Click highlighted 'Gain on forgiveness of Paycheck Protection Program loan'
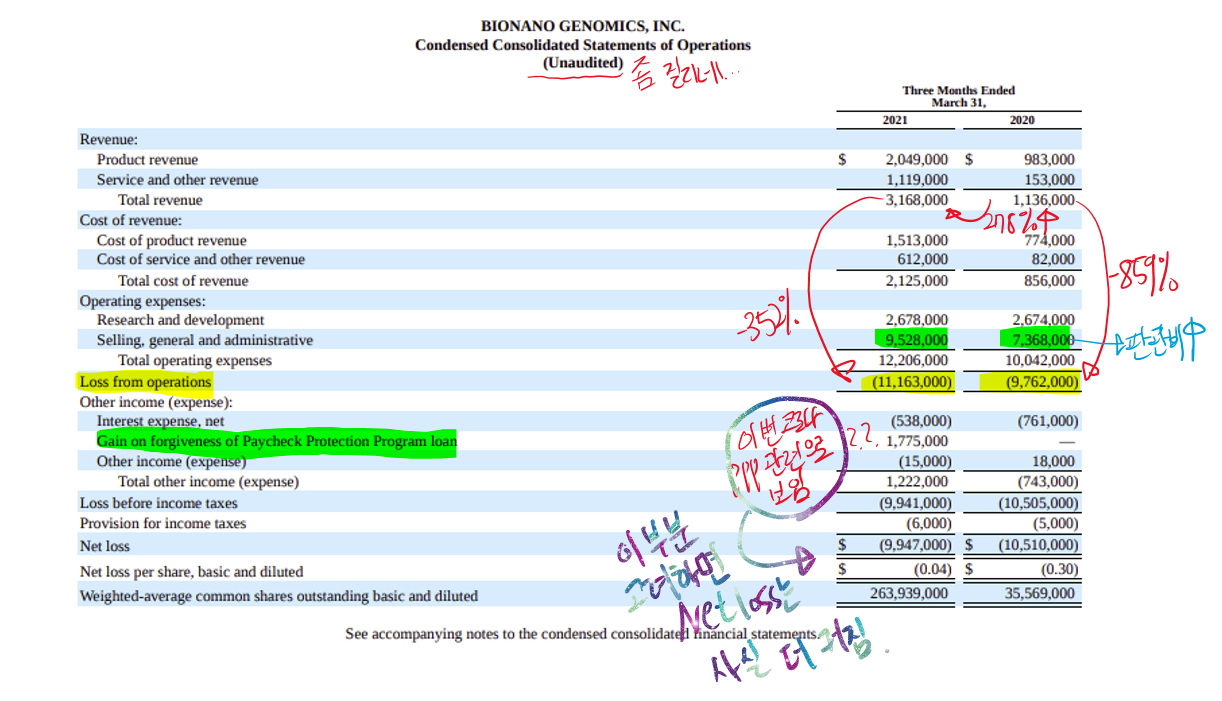 click(276, 441)
